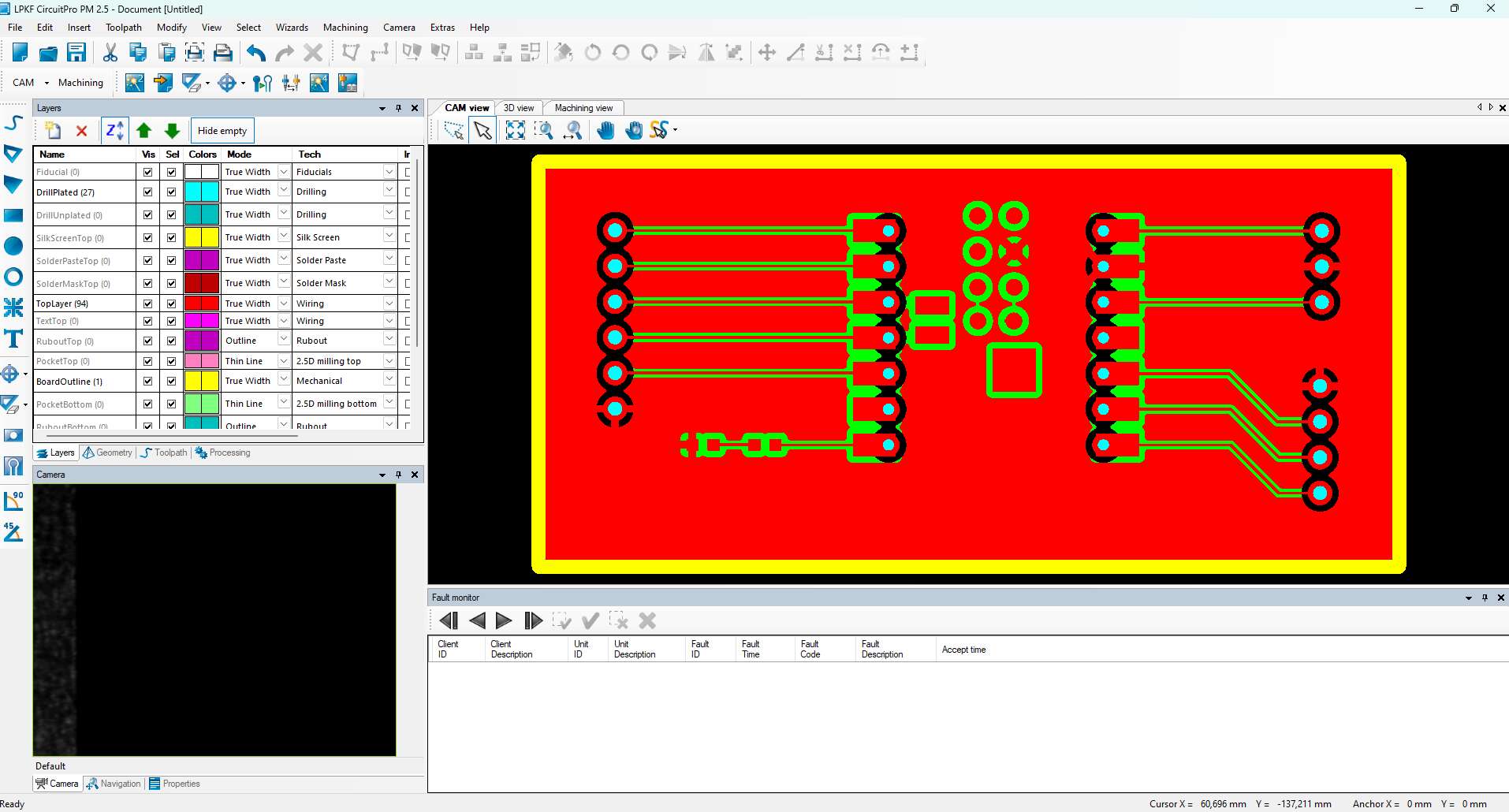
Task: Delete the selected layer using the red X
Action: 82,130
